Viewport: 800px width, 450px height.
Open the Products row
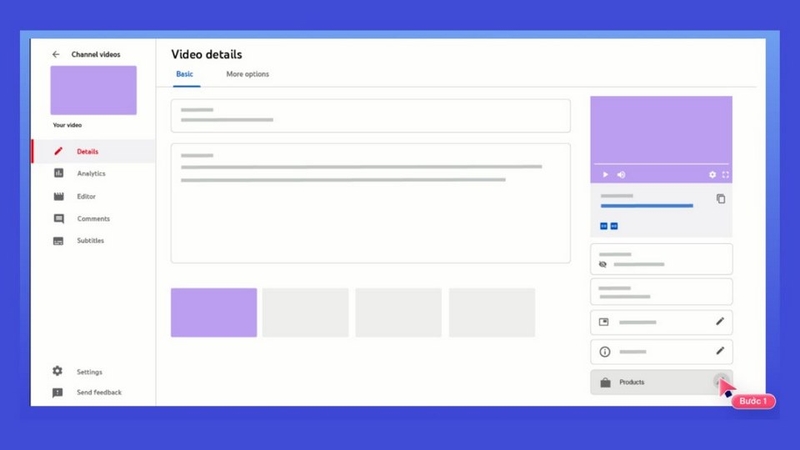(661, 382)
